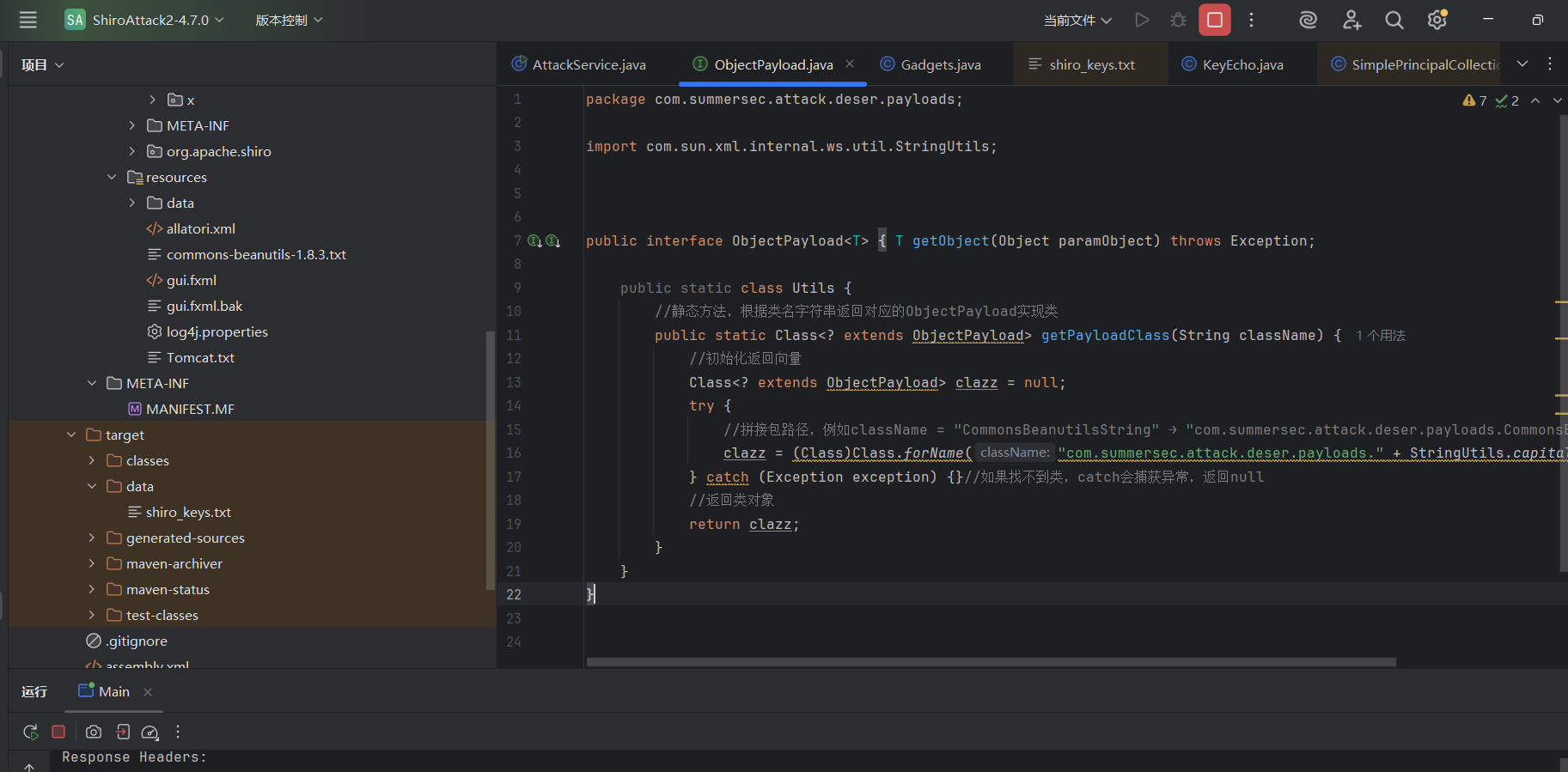
Task: Open the hamburger main menu
Action: 27,20
